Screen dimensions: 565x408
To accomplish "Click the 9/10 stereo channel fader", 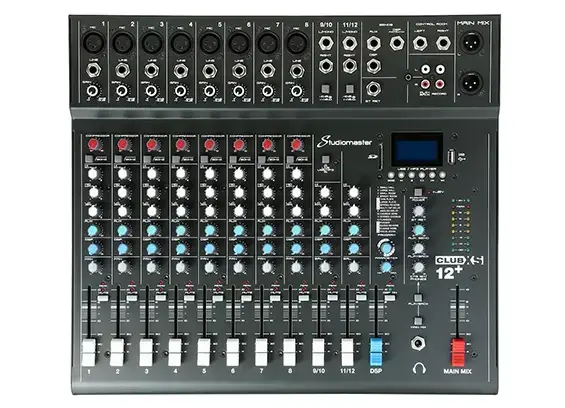I will click(318, 352).
